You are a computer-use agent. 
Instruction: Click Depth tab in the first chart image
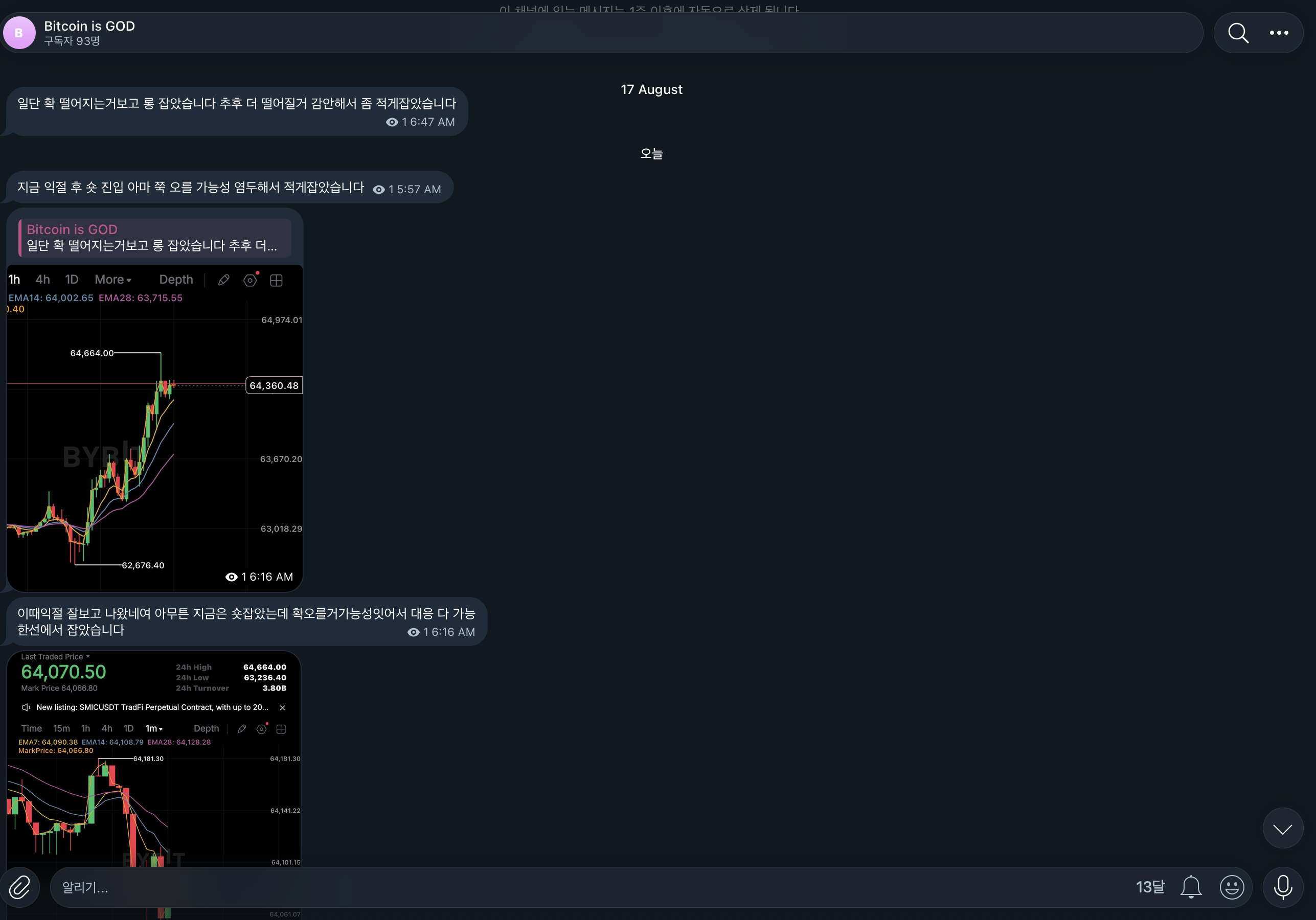(x=176, y=280)
